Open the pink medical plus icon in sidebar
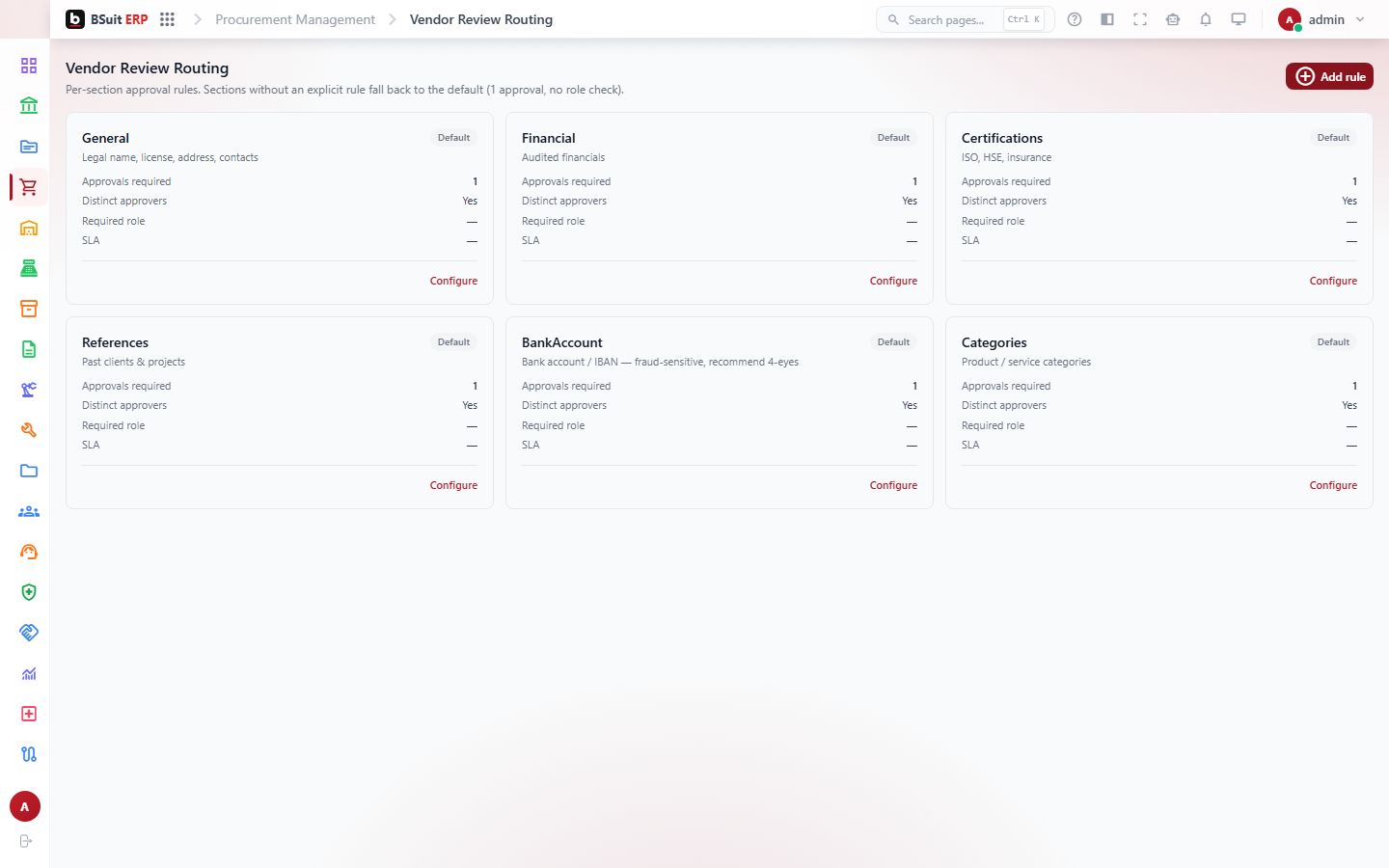Screen dimensions: 1389x868 29,714
